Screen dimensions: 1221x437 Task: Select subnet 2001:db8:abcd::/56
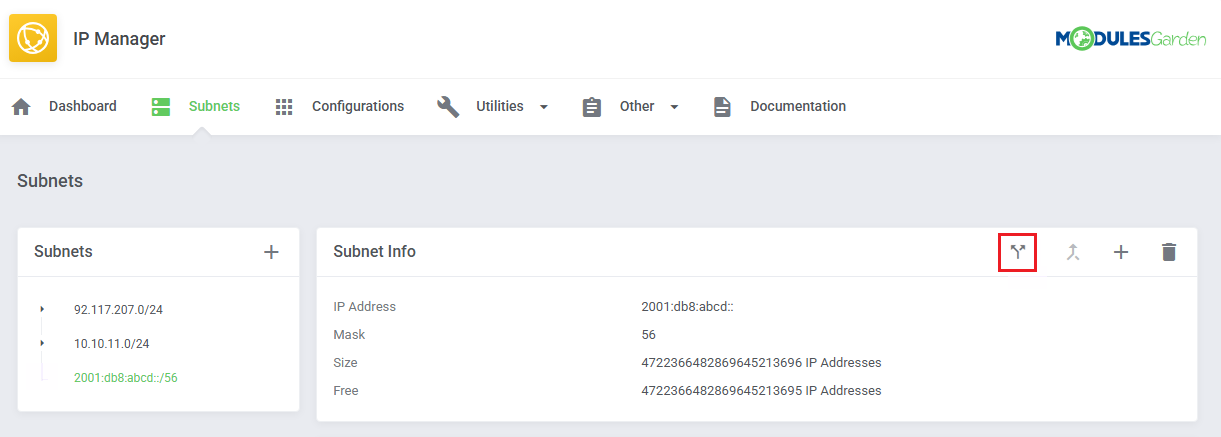coord(126,378)
